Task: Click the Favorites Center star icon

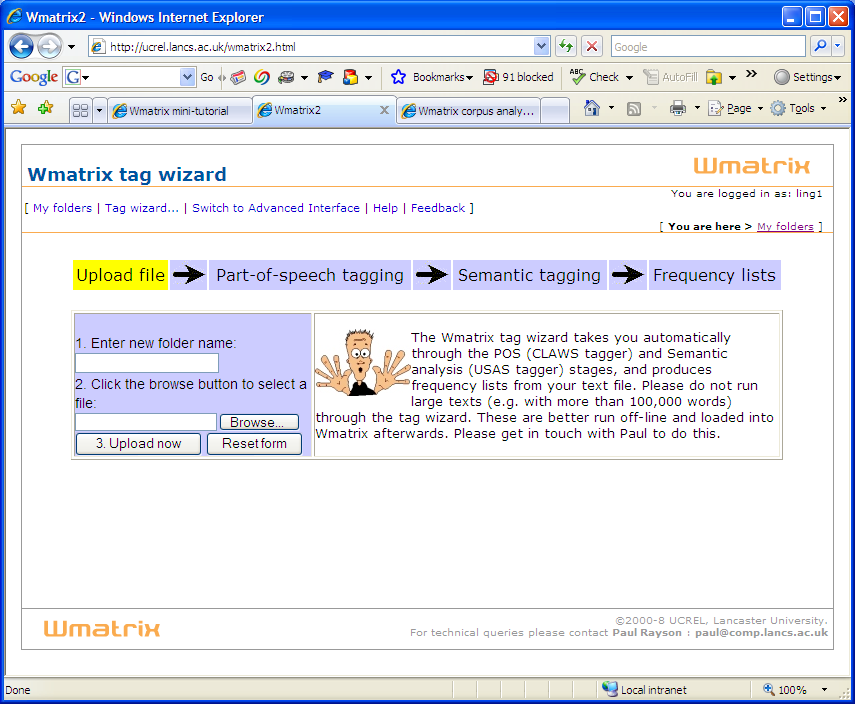Action: click(18, 108)
